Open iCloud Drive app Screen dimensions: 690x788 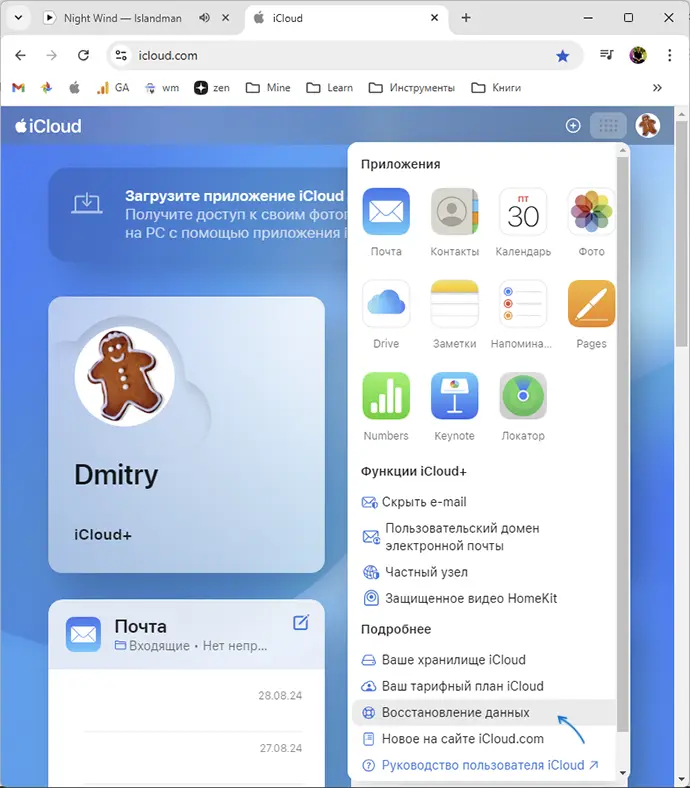coord(386,304)
